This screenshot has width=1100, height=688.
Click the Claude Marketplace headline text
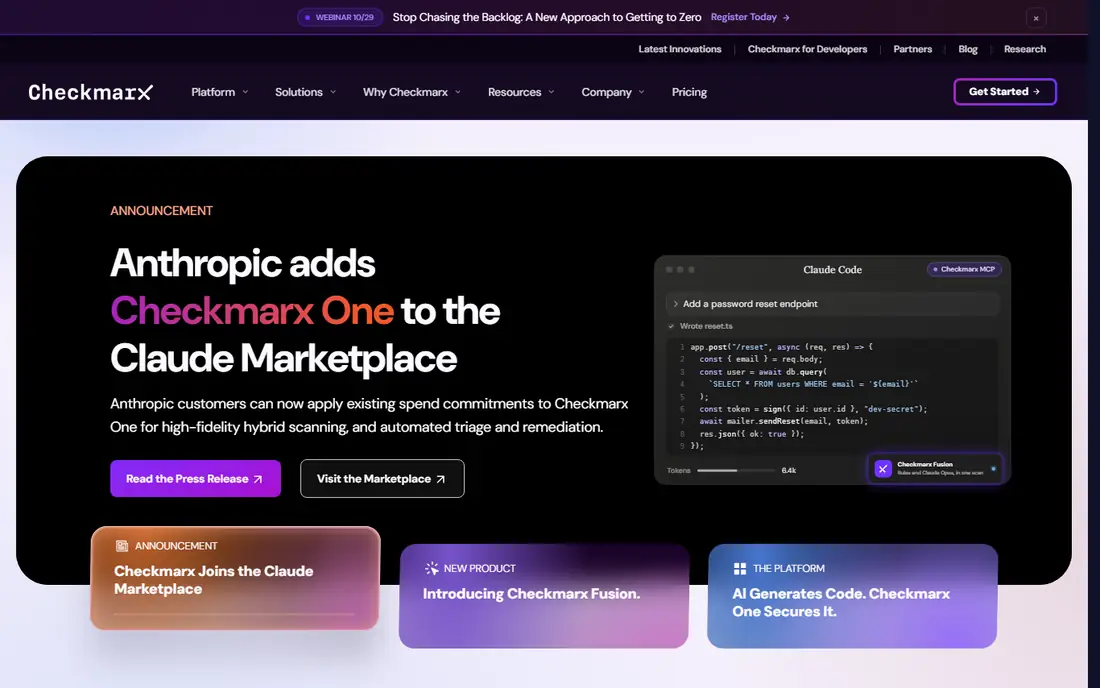pos(283,358)
